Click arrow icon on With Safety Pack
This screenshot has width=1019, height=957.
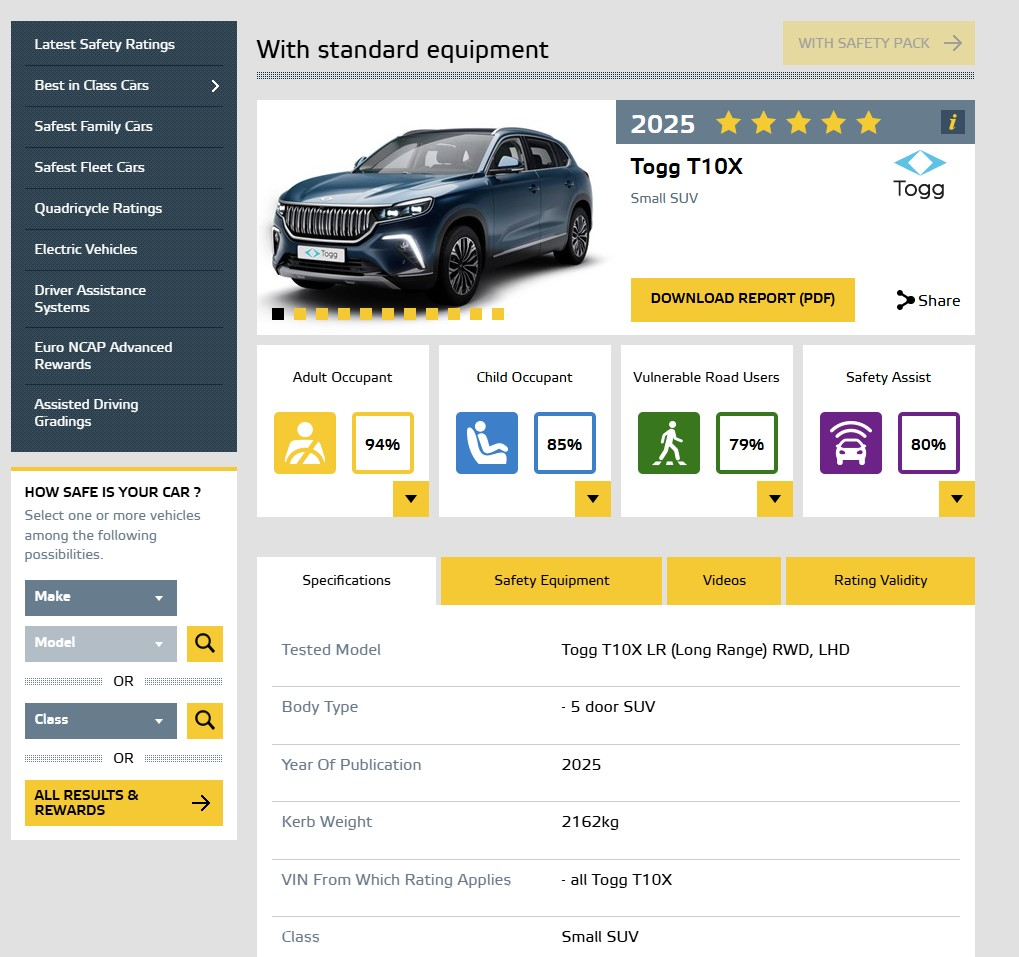pyautogui.click(x=953, y=43)
